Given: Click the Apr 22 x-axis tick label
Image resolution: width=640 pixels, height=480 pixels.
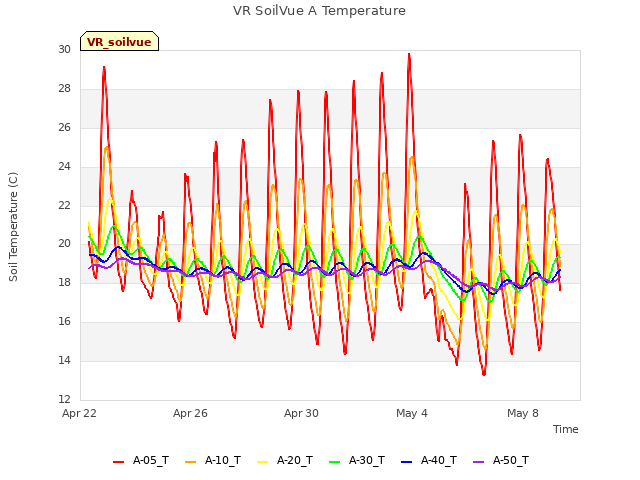Looking at the screenshot, I should tap(79, 413).
